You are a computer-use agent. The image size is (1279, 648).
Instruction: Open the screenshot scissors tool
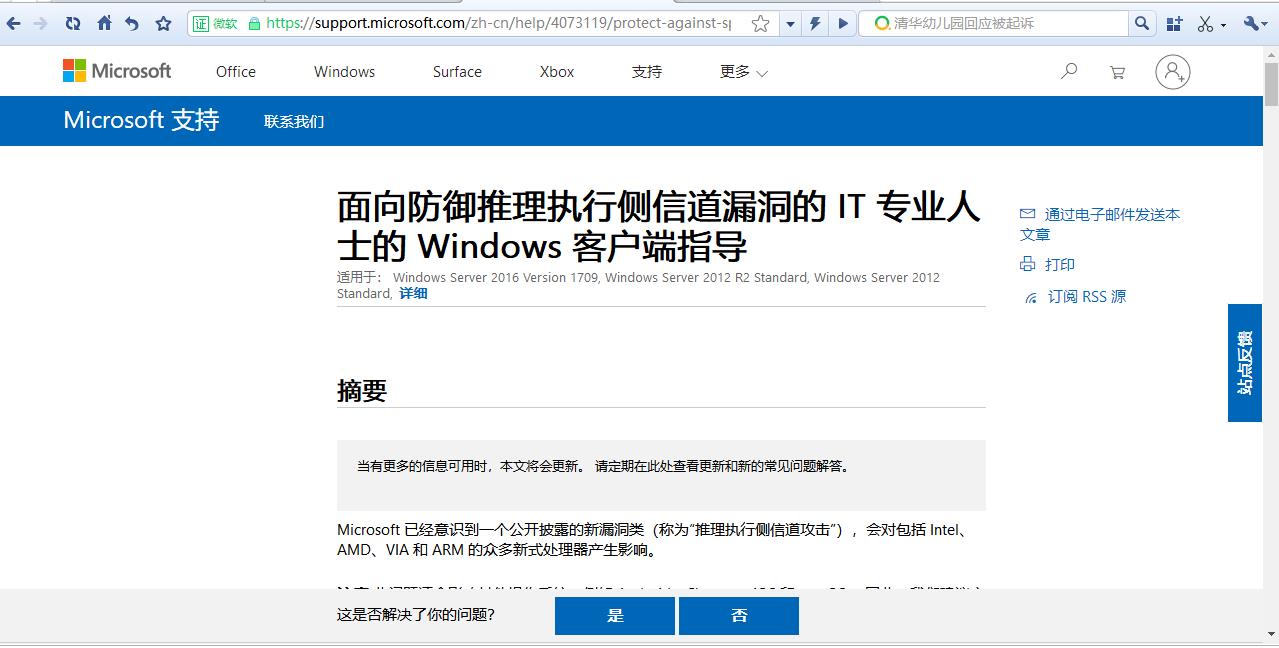point(1204,22)
